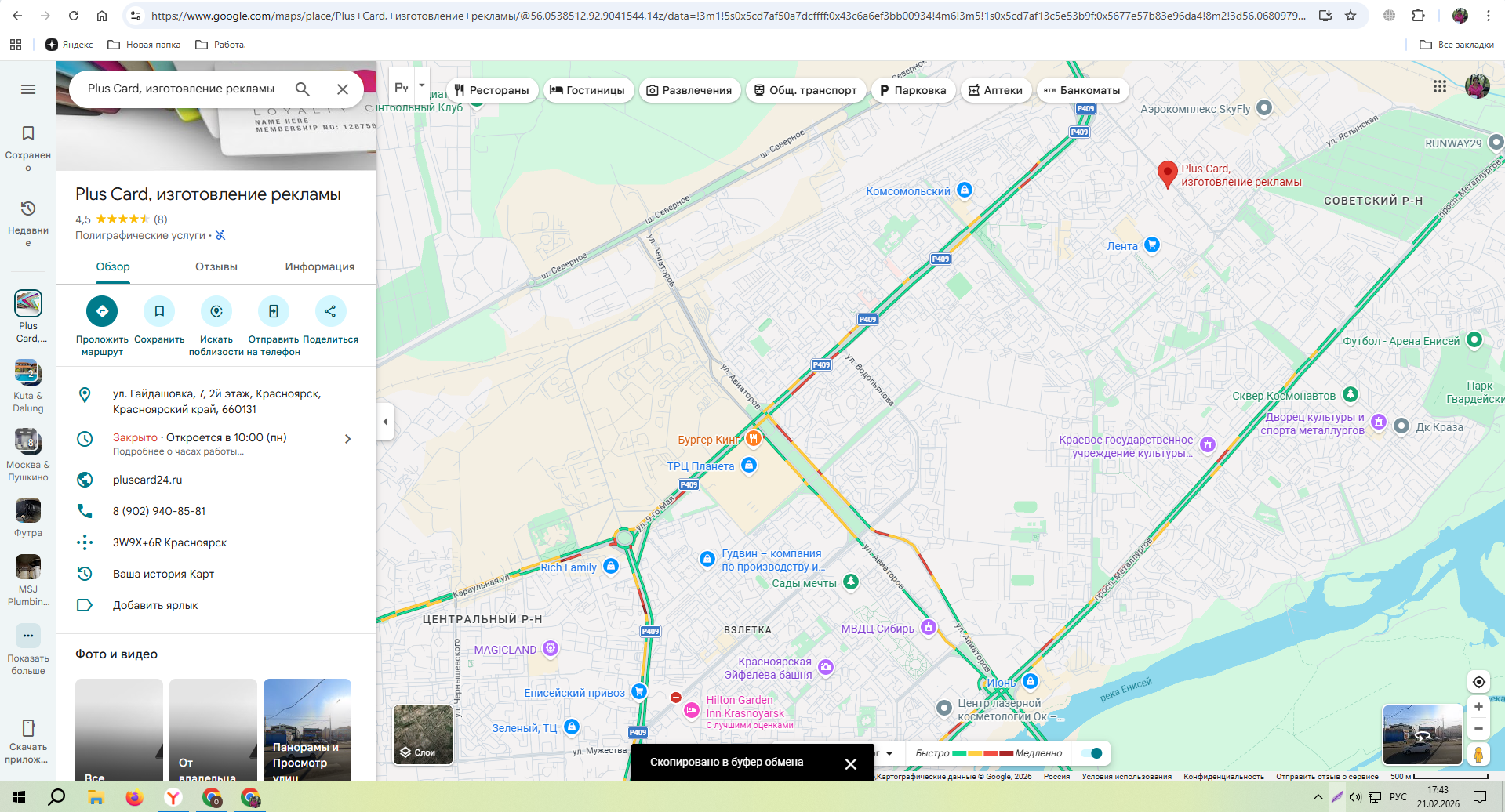This screenshot has width=1505, height=812.
Task: Show hidden tray icons in taskbar
Action: [1318, 797]
